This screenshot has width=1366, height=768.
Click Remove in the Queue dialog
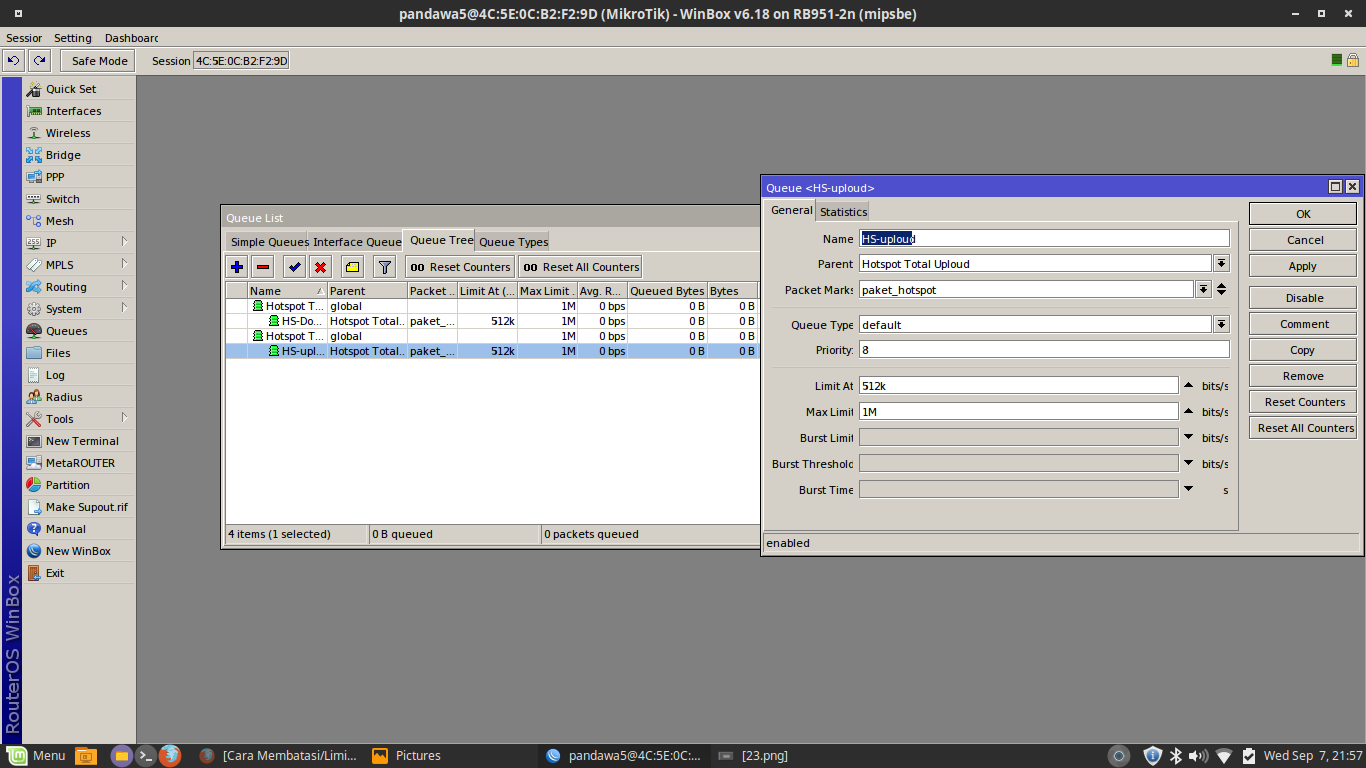coord(1303,376)
